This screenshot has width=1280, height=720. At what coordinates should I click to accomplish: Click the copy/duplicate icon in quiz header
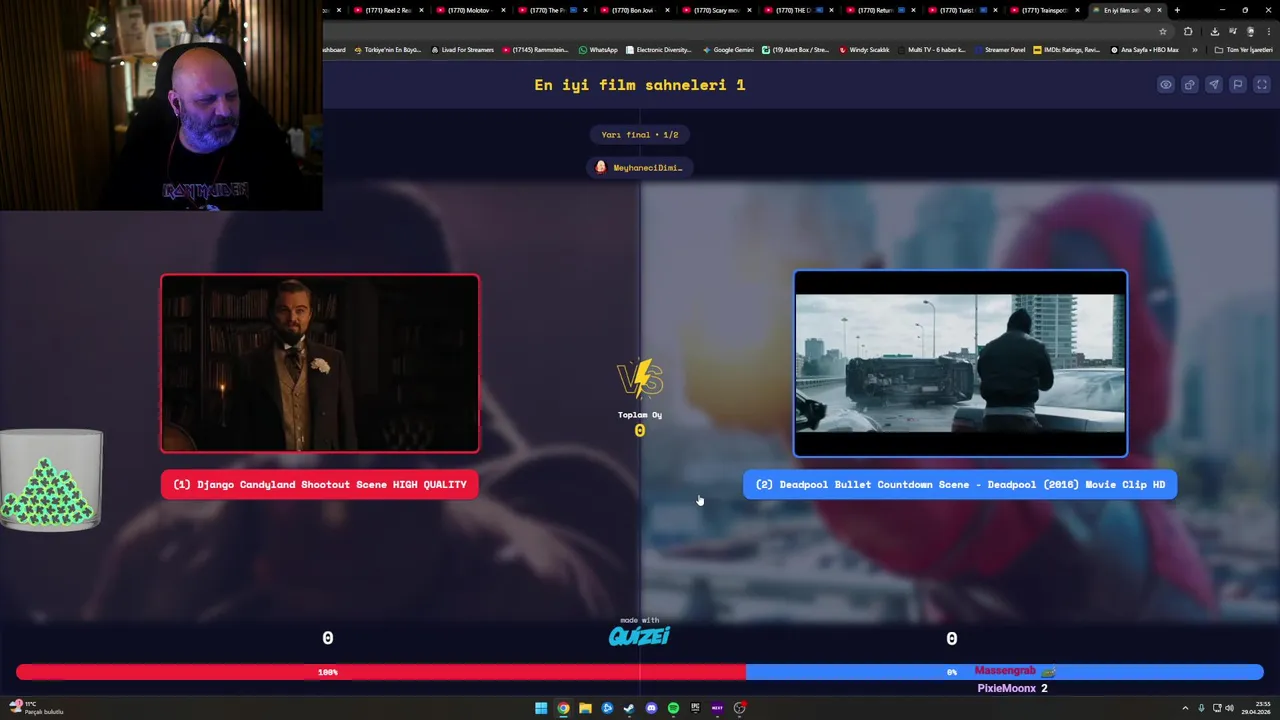[1190, 85]
